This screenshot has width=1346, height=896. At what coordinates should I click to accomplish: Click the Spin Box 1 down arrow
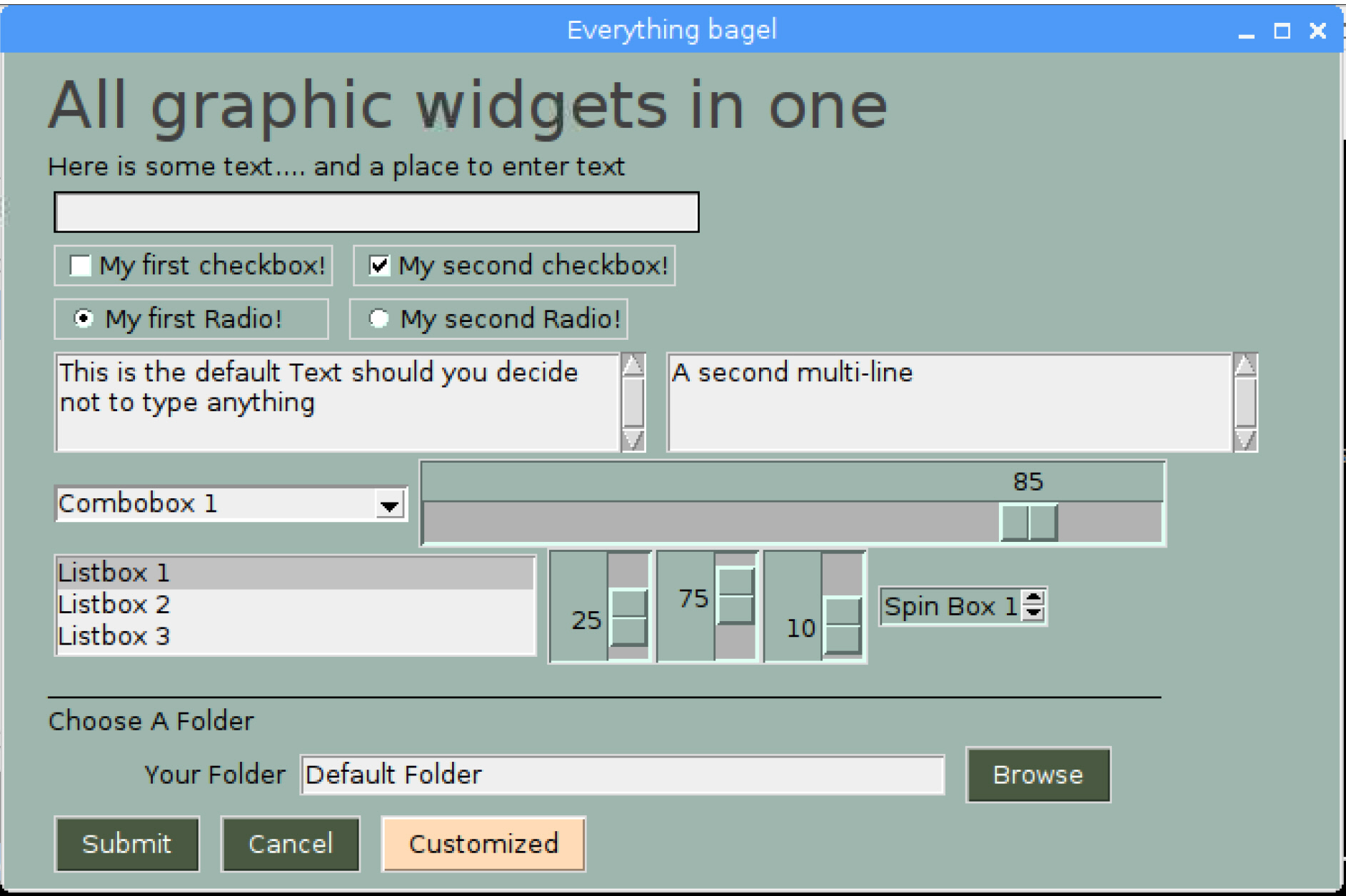coord(1035,615)
